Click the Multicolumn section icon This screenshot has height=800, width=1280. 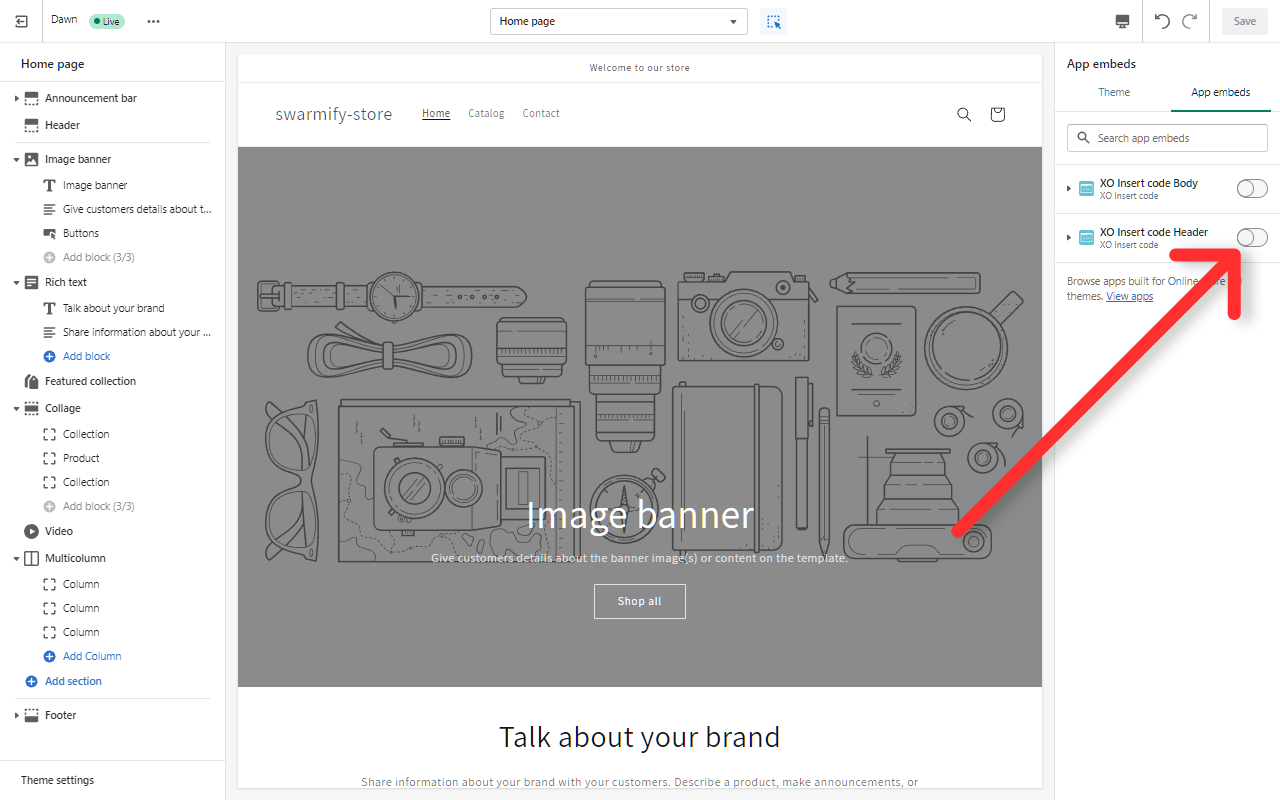31,558
